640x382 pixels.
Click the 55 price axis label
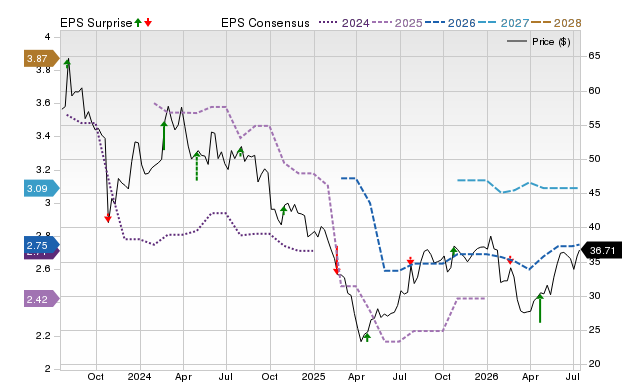pos(594,125)
